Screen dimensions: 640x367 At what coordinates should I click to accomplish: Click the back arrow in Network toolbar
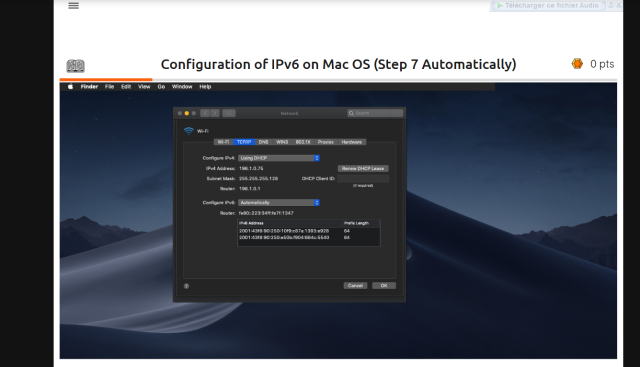pyautogui.click(x=205, y=113)
